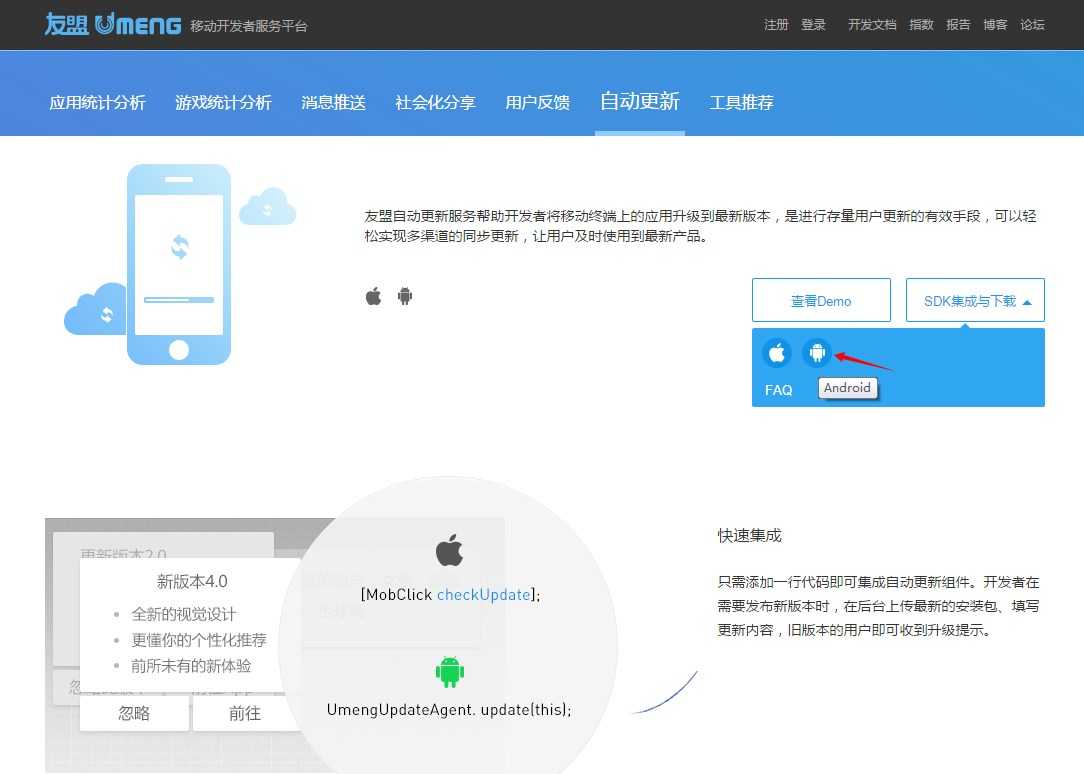
Task: Click the large Apple logo above MobClick code
Action: [x=449, y=550]
